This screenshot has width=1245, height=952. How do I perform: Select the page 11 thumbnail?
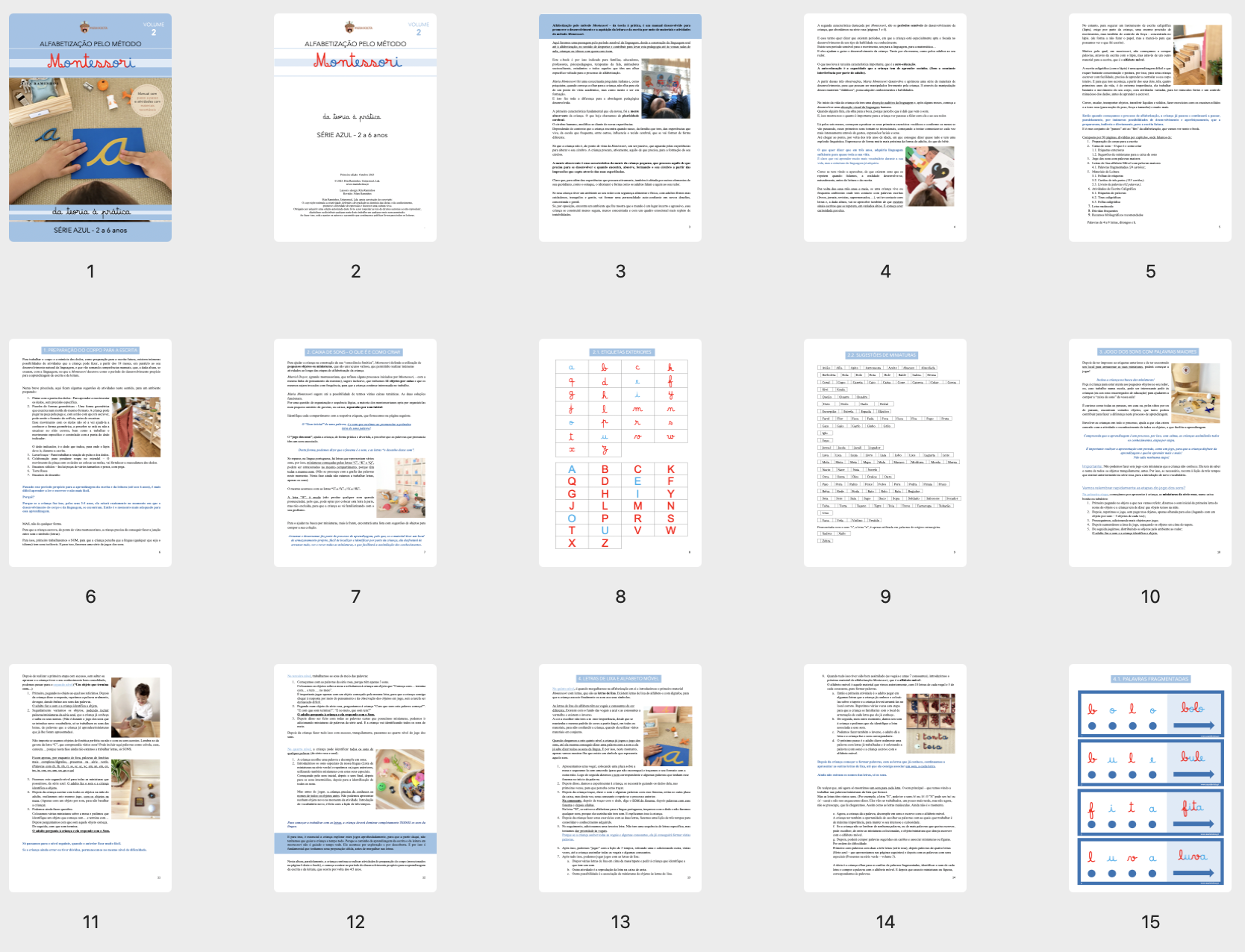90,778
